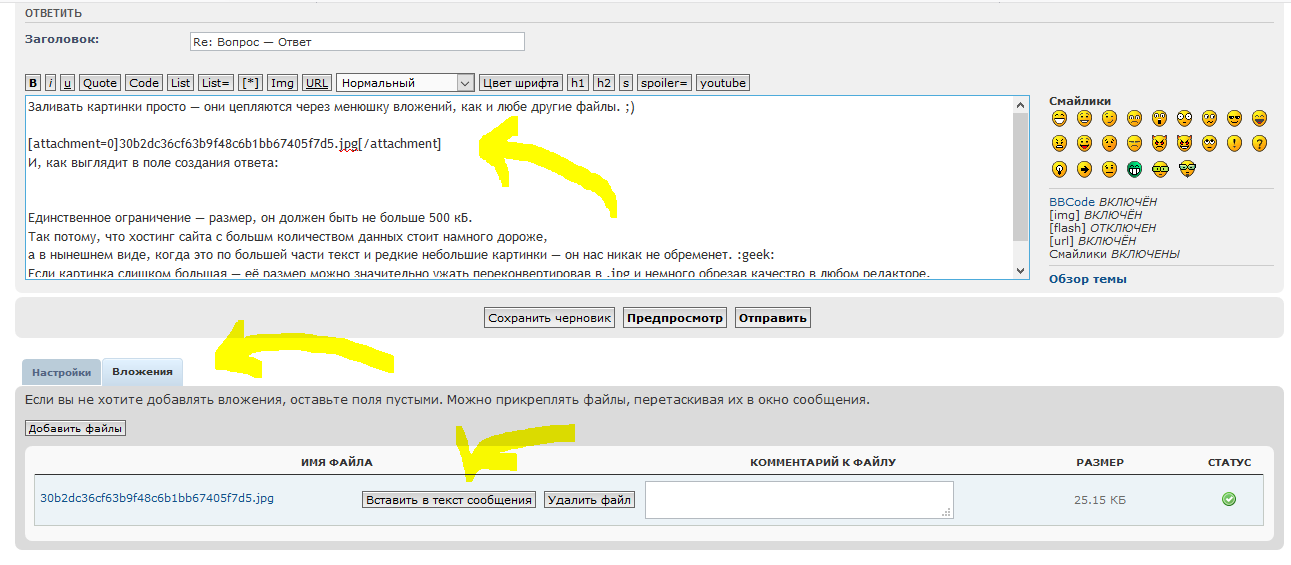Screen dimensions: 1291x565
Task: Select the Вложения tab
Action: (x=142, y=372)
